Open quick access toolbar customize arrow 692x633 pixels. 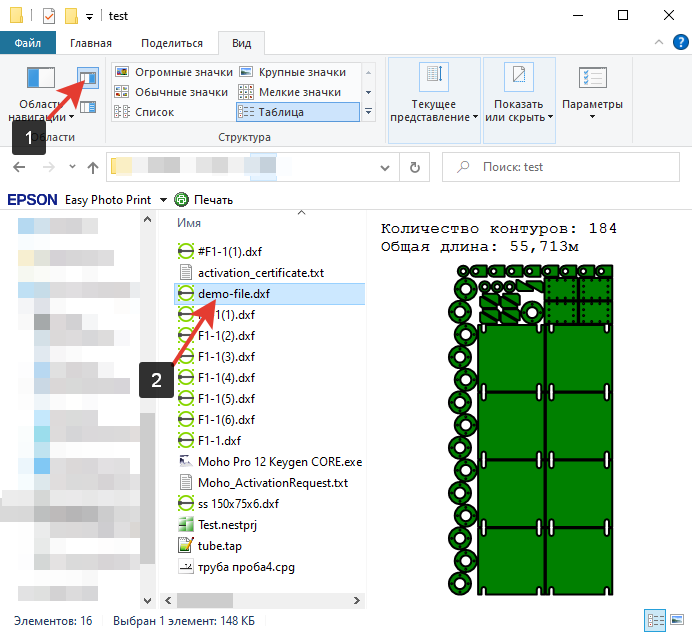coord(89,17)
